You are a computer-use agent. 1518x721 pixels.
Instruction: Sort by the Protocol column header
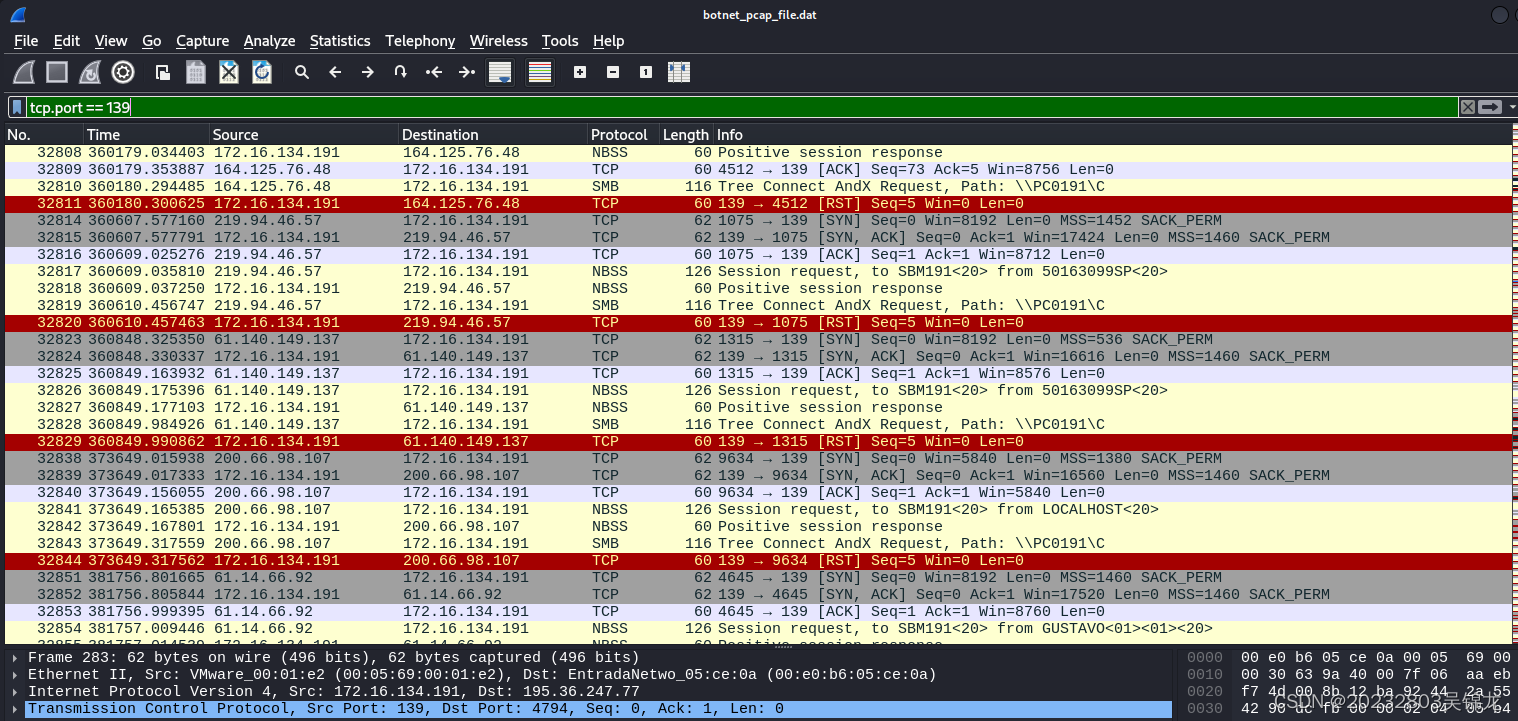623,135
